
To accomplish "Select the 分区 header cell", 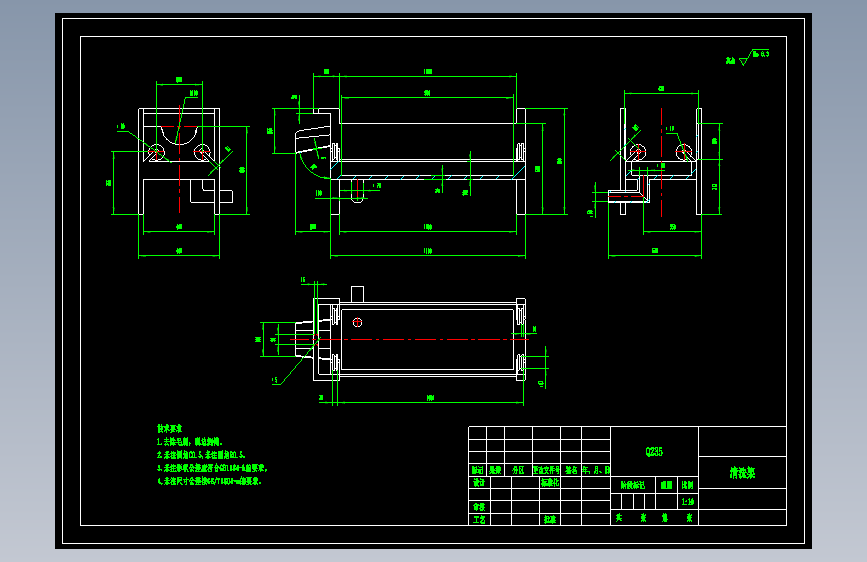I will point(518,470).
